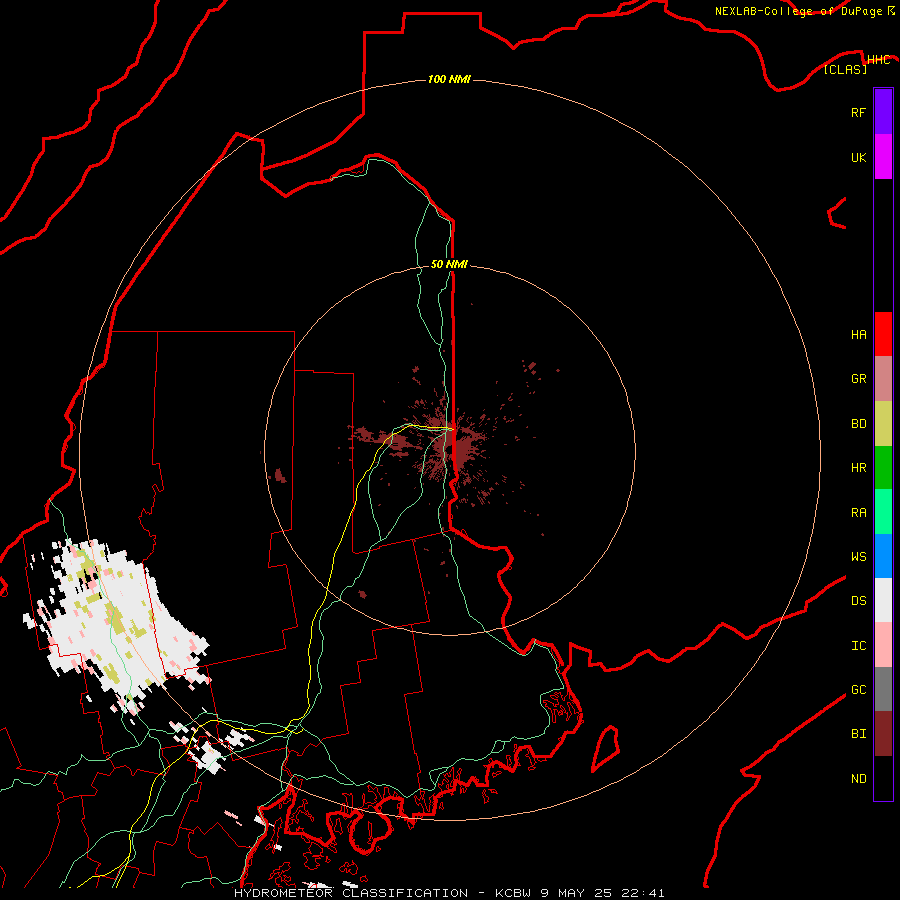
Task: Click the [CLAS] label above legend
Action: [x=845, y=69]
